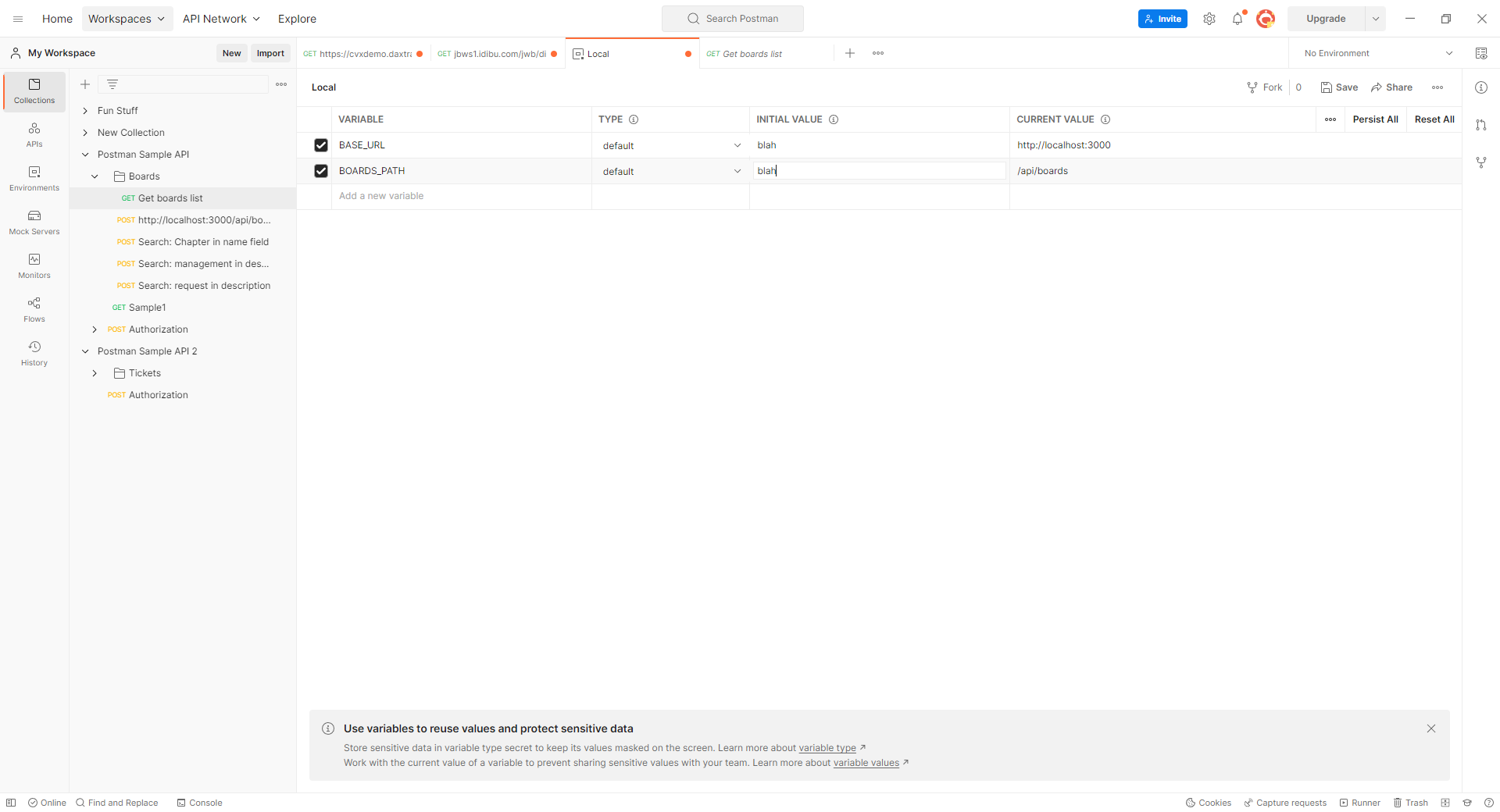Click the Invite button
The height and width of the screenshot is (812, 1500).
1162,19
